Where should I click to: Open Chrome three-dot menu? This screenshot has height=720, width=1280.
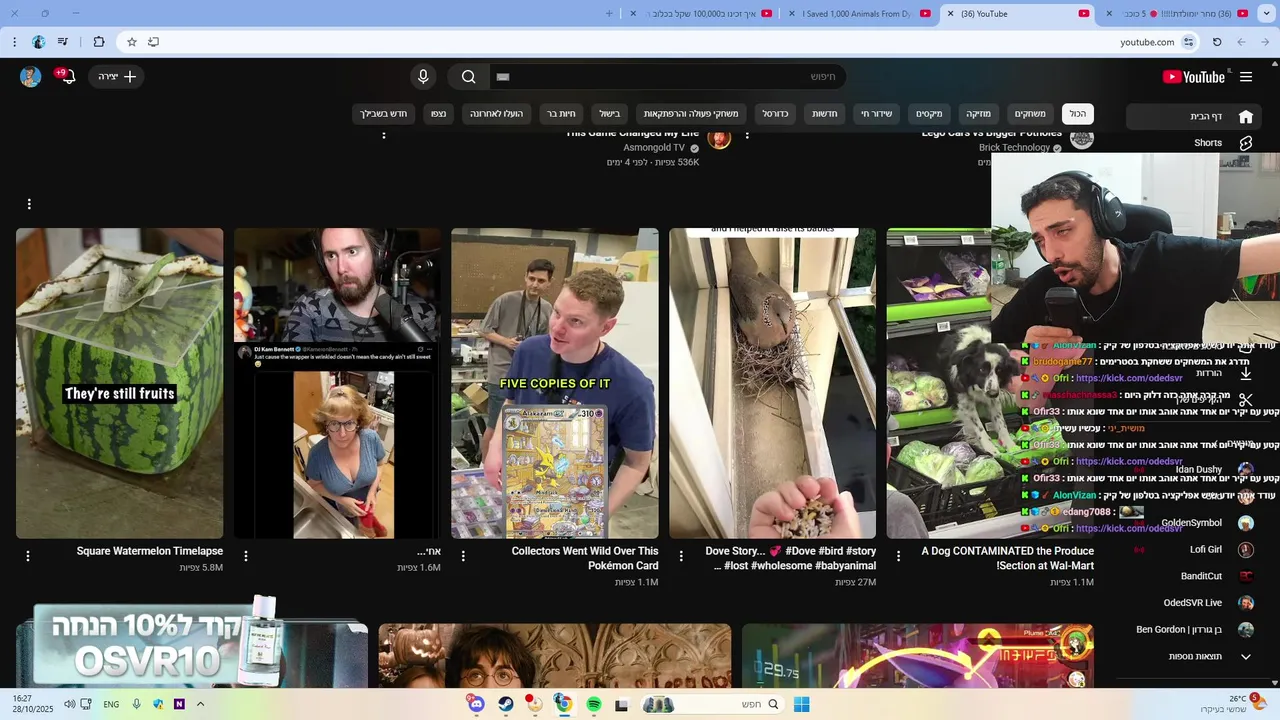(x=14, y=42)
